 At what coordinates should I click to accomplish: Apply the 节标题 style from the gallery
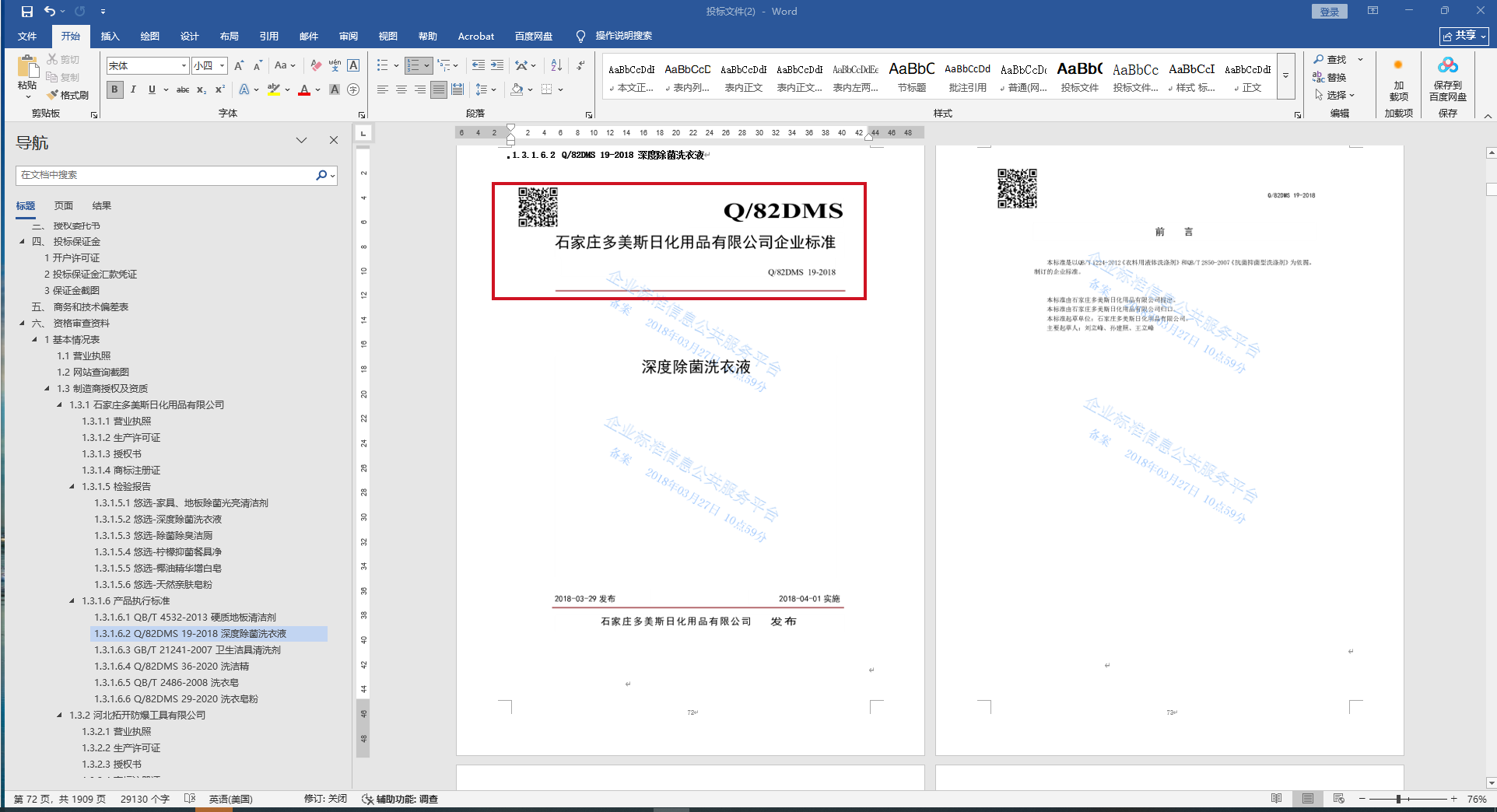[912, 76]
